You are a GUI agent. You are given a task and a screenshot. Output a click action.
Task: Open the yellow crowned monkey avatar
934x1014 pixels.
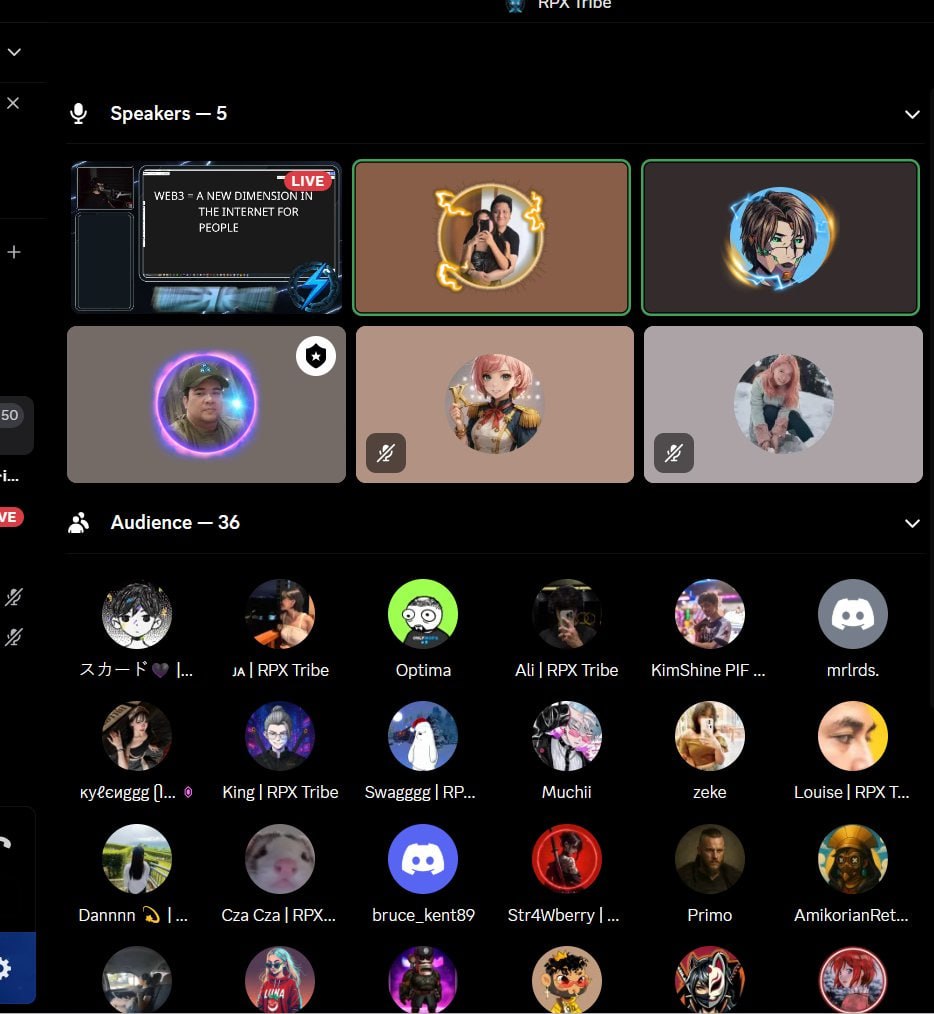[x=567, y=980]
